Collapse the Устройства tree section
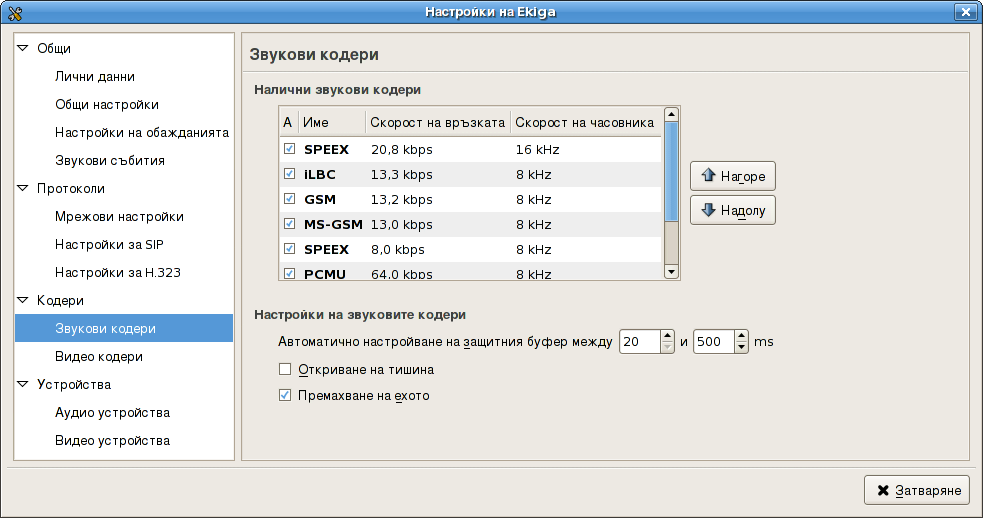The height and width of the screenshot is (518, 983). 24,384
